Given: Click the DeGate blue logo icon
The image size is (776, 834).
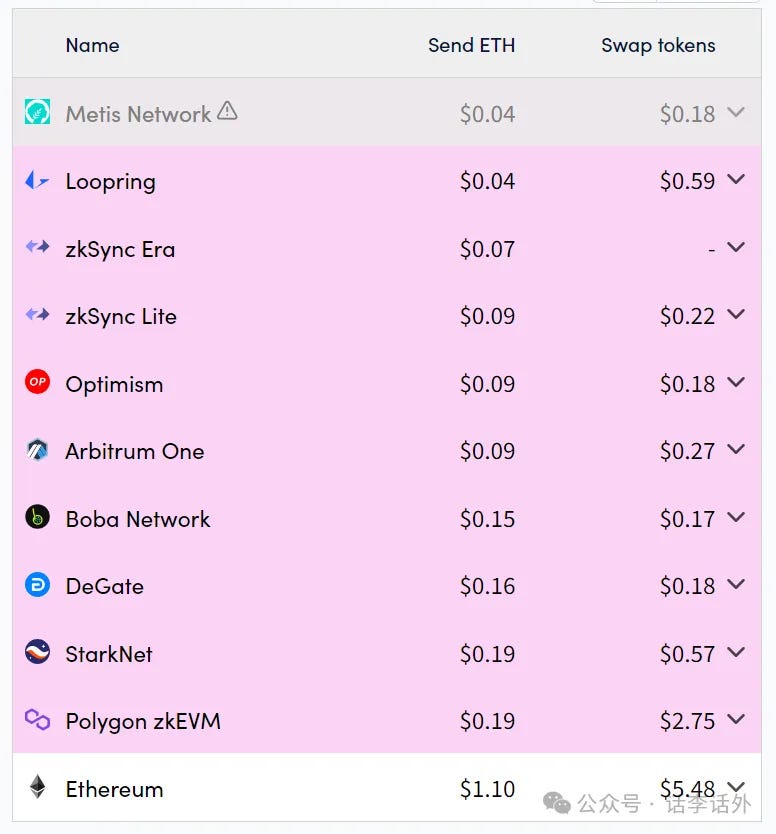Looking at the screenshot, I should click(37, 585).
